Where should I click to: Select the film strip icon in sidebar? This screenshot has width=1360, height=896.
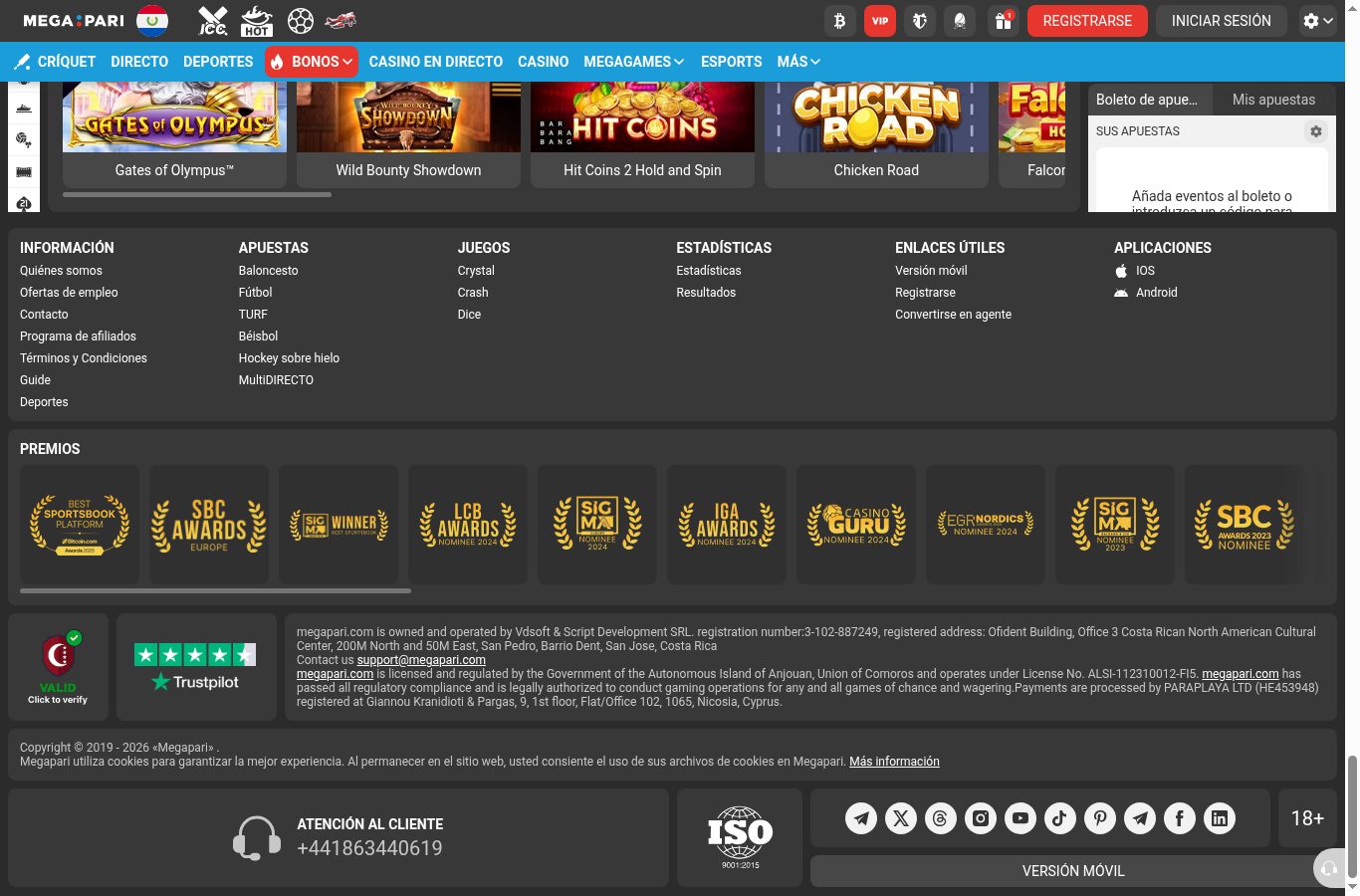click(24, 171)
